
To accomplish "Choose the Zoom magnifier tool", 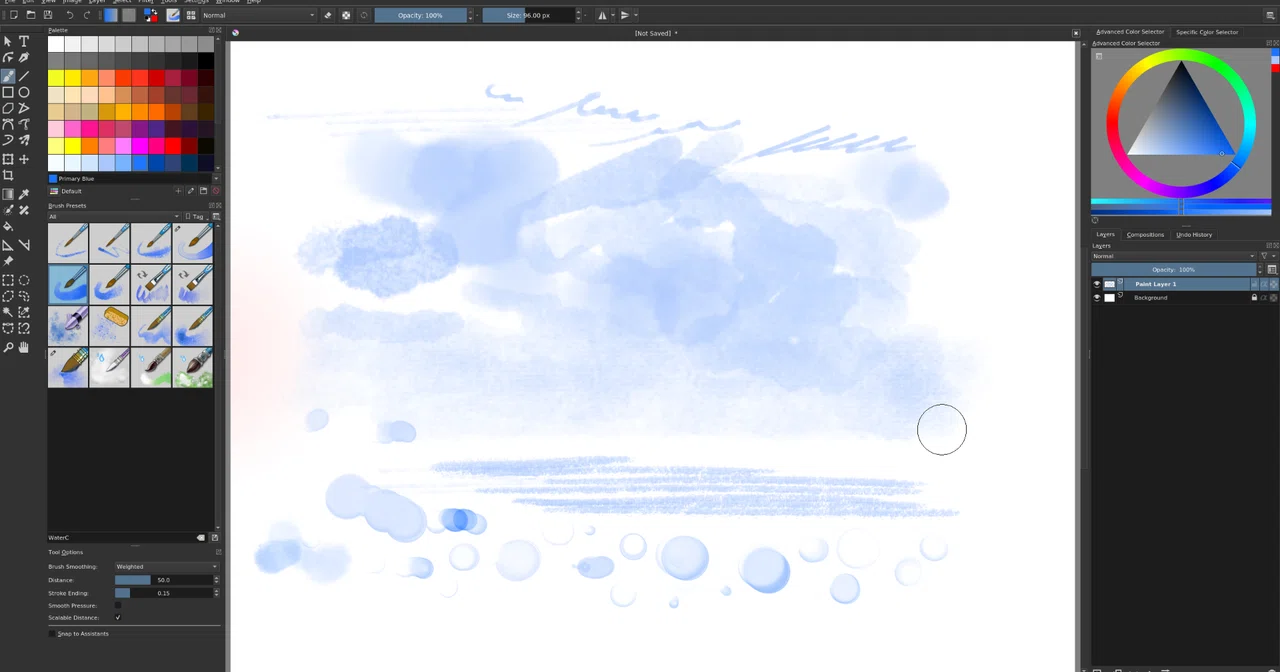I will pyautogui.click(x=8, y=347).
